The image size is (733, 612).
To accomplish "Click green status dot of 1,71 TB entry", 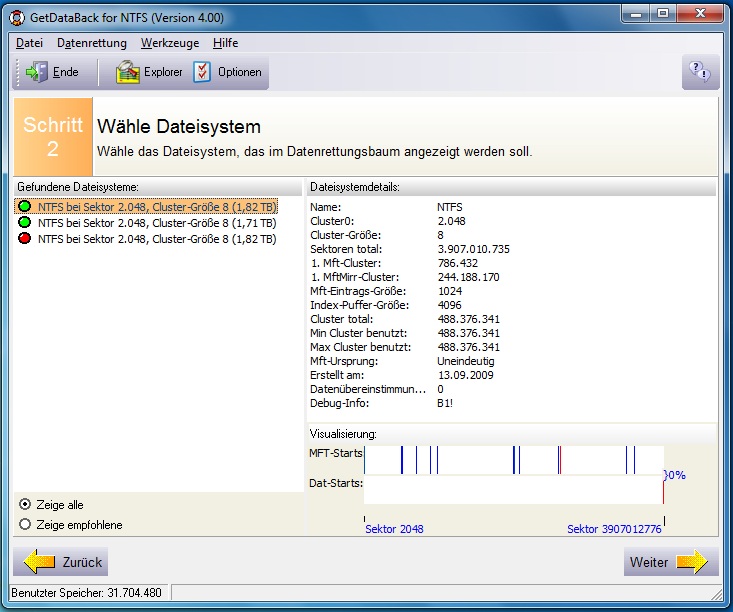I will [24, 223].
